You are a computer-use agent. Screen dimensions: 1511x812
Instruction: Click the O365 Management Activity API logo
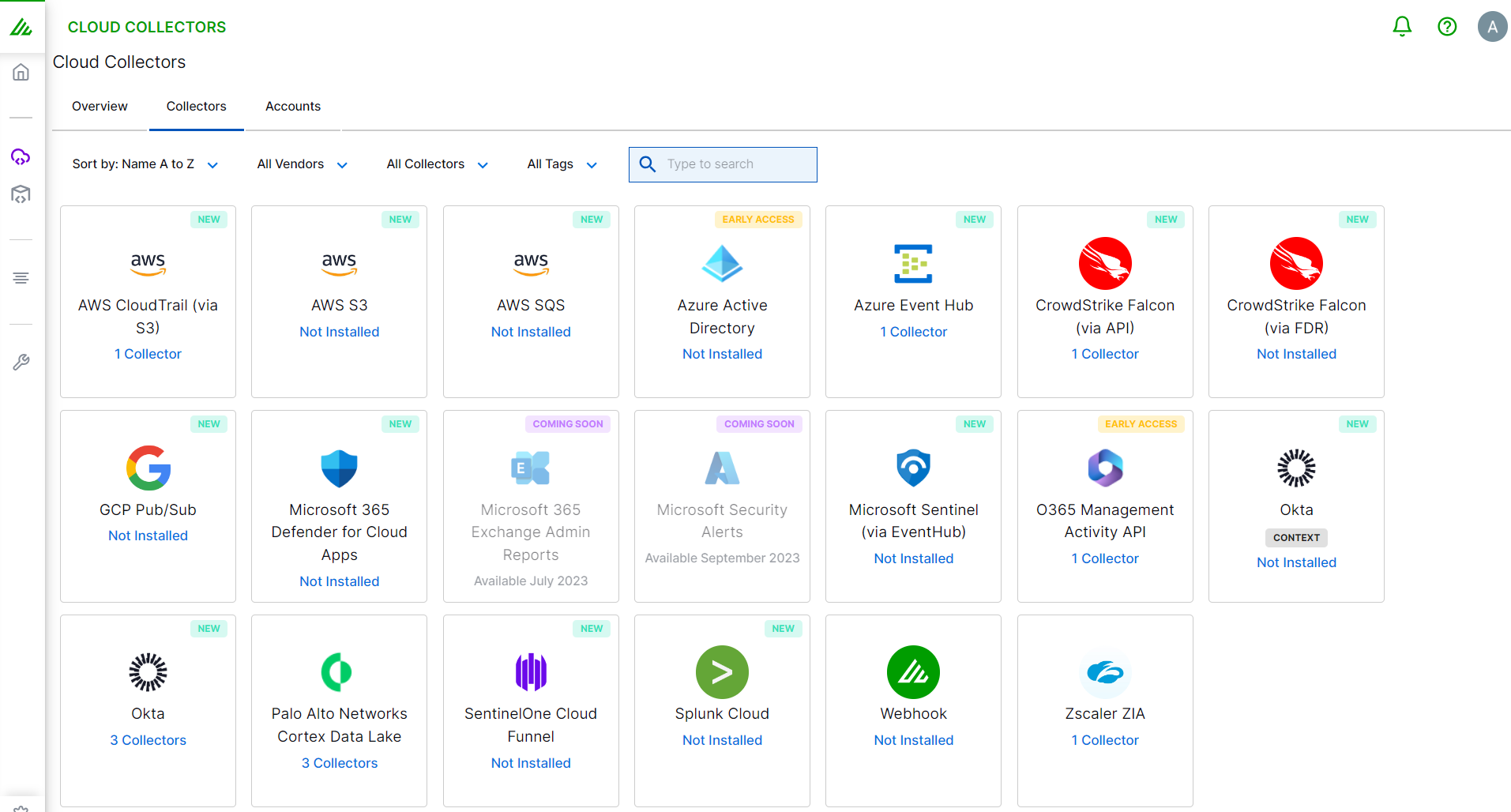[1105, 468]
